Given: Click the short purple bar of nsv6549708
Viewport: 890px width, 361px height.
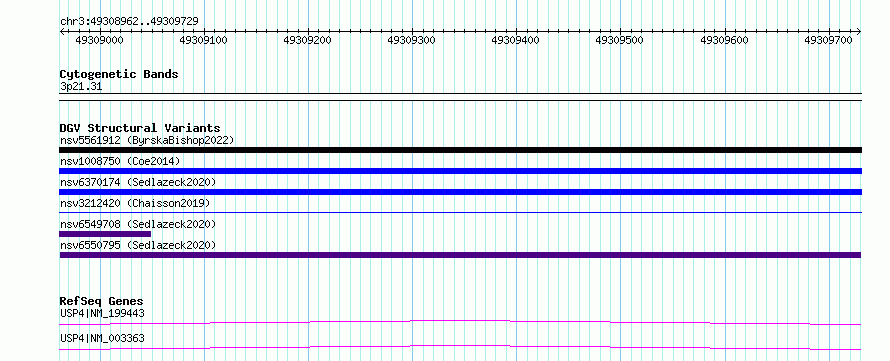Looking at the screenshot, I should (105, 234).
